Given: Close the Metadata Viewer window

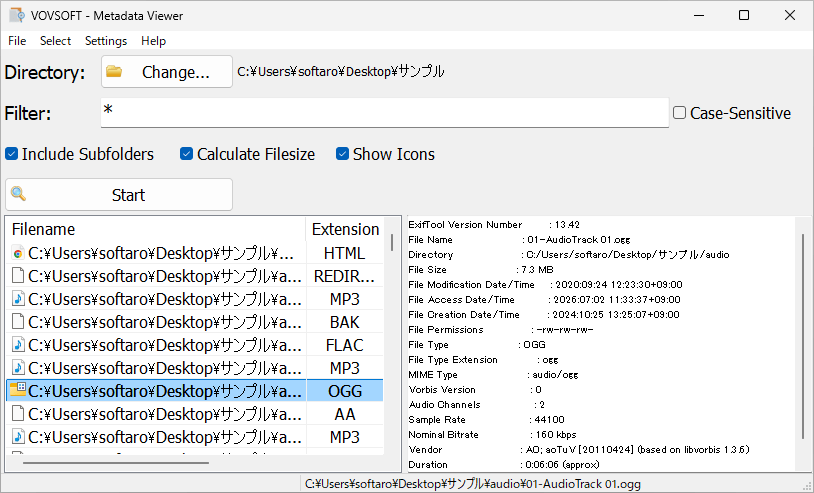Looking at the screenshot, I should [790, 15].
